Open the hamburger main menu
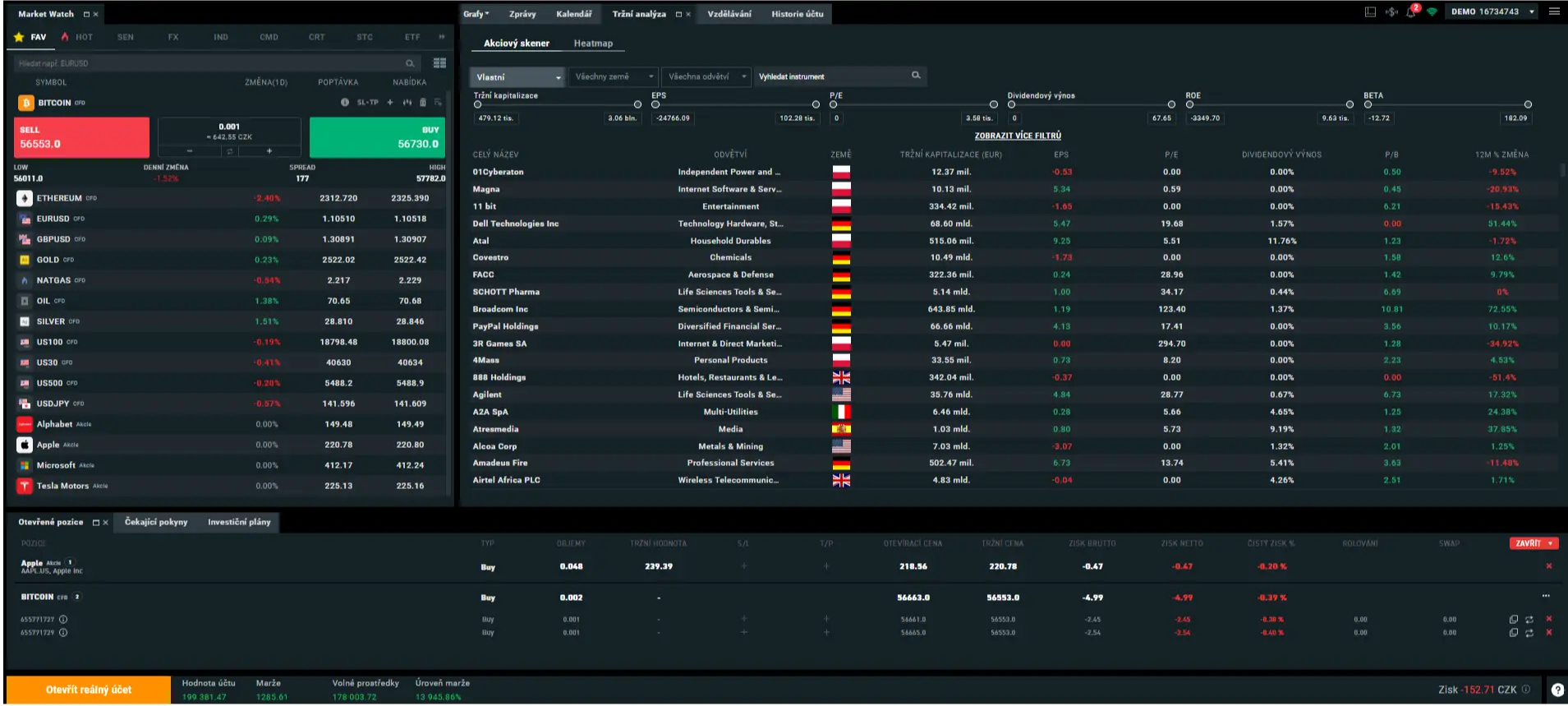1568x706 pixels. pyautogui.click(x=1554, y=12)
